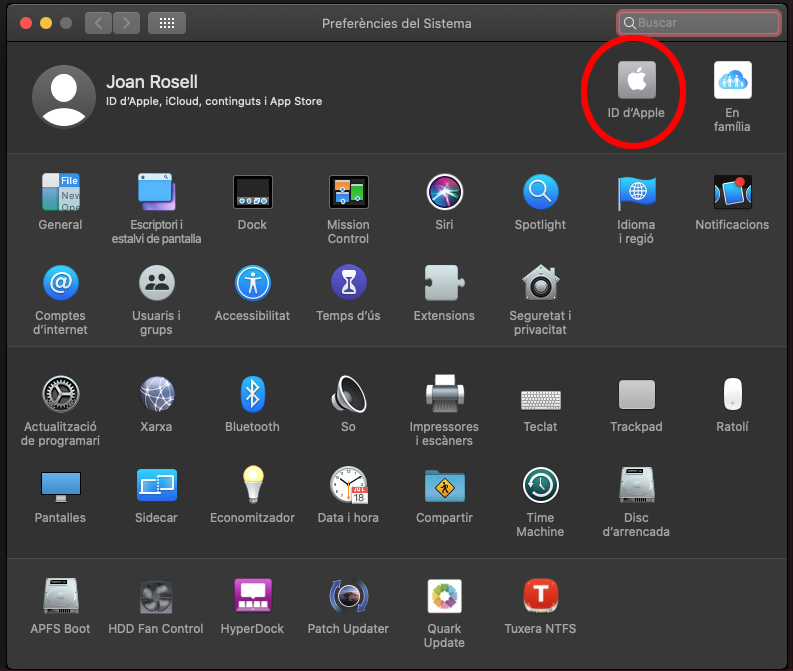The height and width of the screenshot is (671, 793).
Task: Show all preferences with grid button
Action: pos(166,22)
